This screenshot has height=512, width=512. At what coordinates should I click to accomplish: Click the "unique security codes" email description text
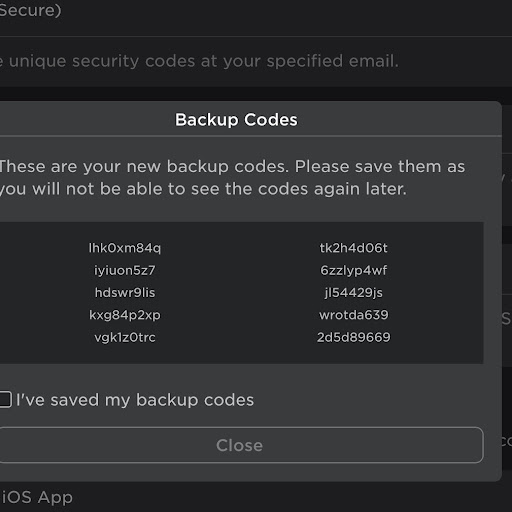199,61
